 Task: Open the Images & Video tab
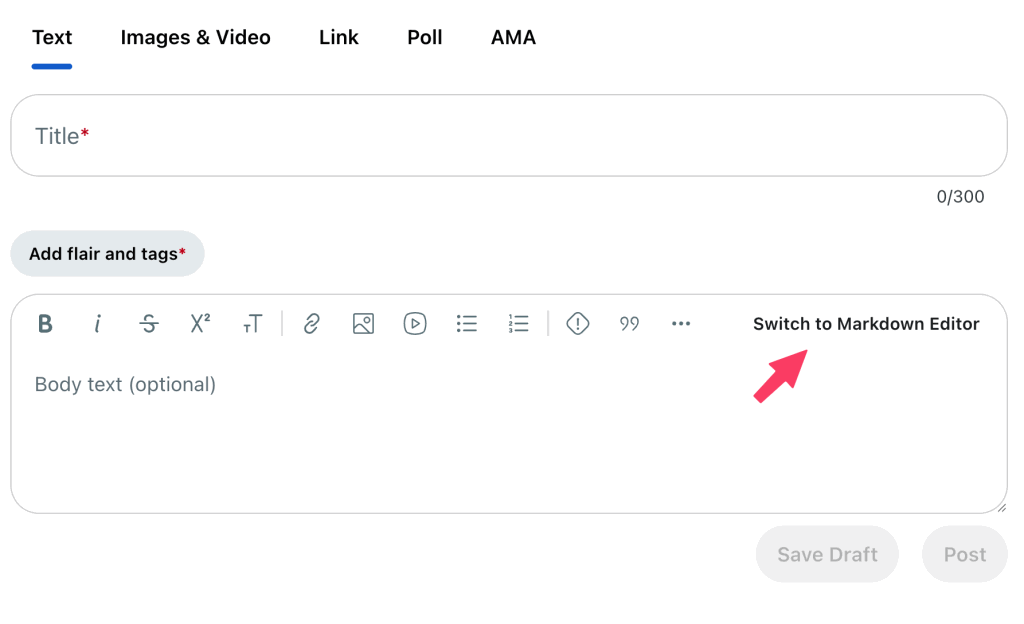[x=195, y=38]
